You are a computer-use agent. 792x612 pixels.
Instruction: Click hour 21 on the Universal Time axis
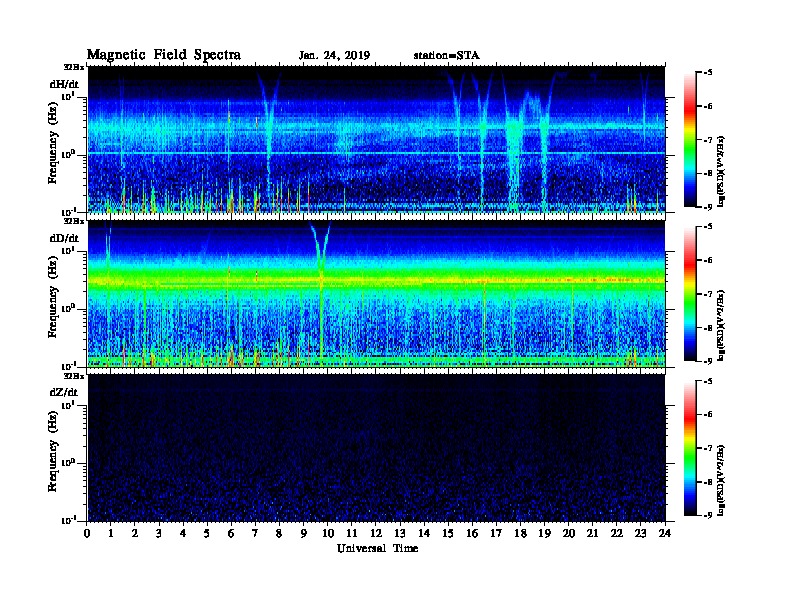(x=592, y=534)
